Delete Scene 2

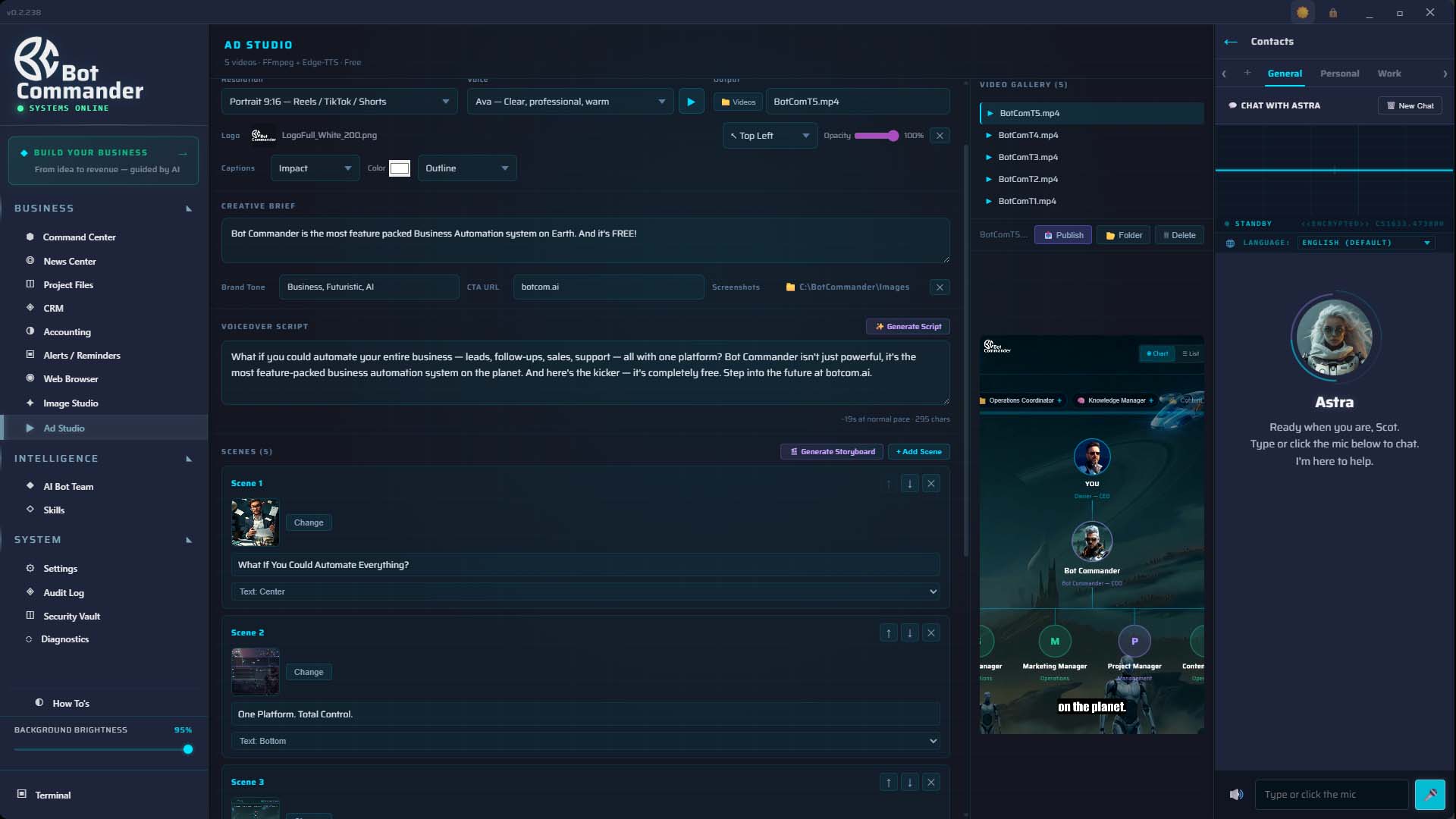[931, 633]
